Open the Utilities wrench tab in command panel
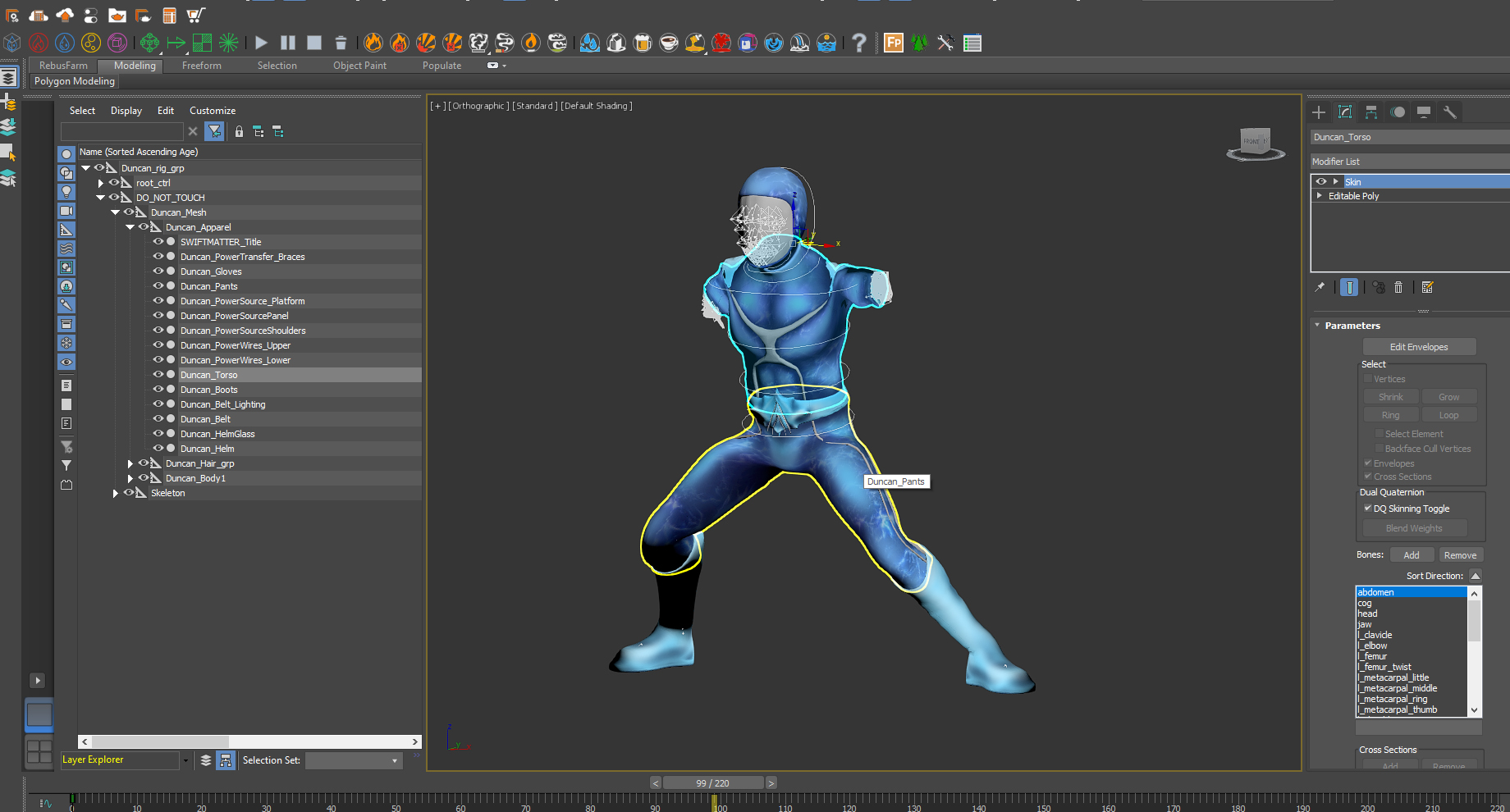Viewport: 1510px width, 812px height. (1450, 112)
